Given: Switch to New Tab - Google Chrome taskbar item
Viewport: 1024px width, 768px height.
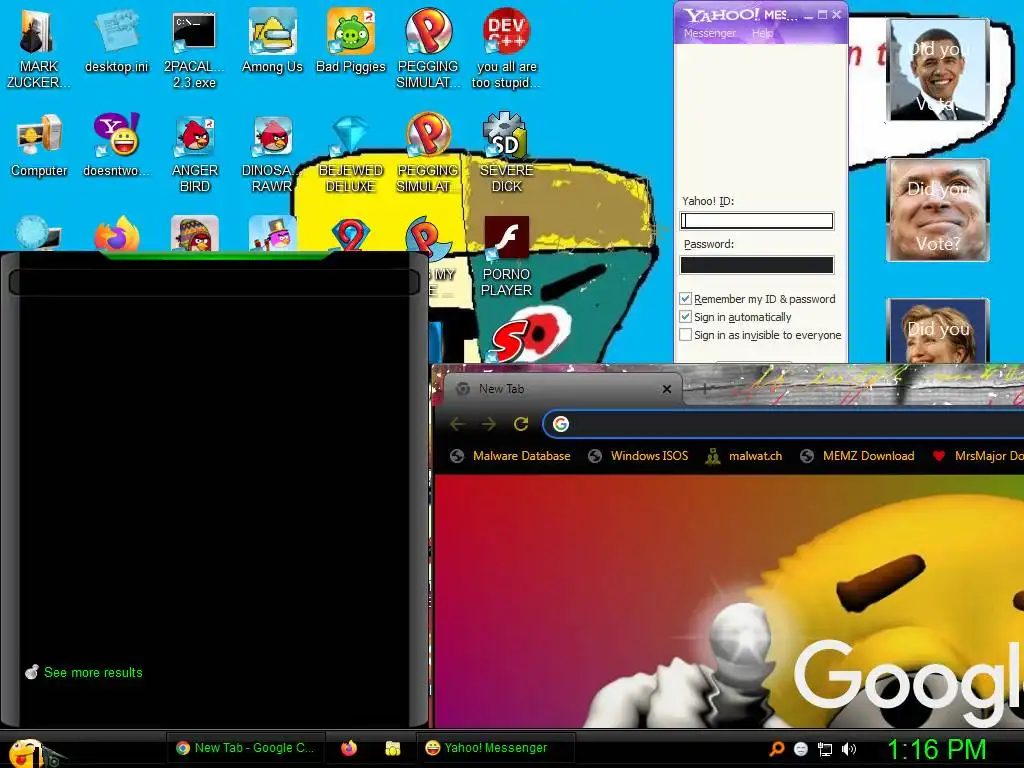Looking at the screenshot, I should [x=246, y=748].
